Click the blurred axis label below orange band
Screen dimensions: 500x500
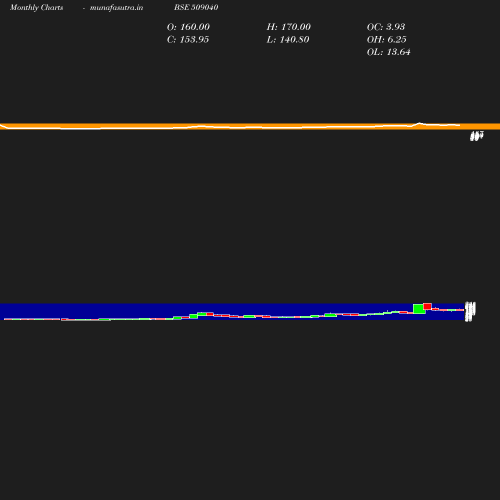click(x=477, y=136)
